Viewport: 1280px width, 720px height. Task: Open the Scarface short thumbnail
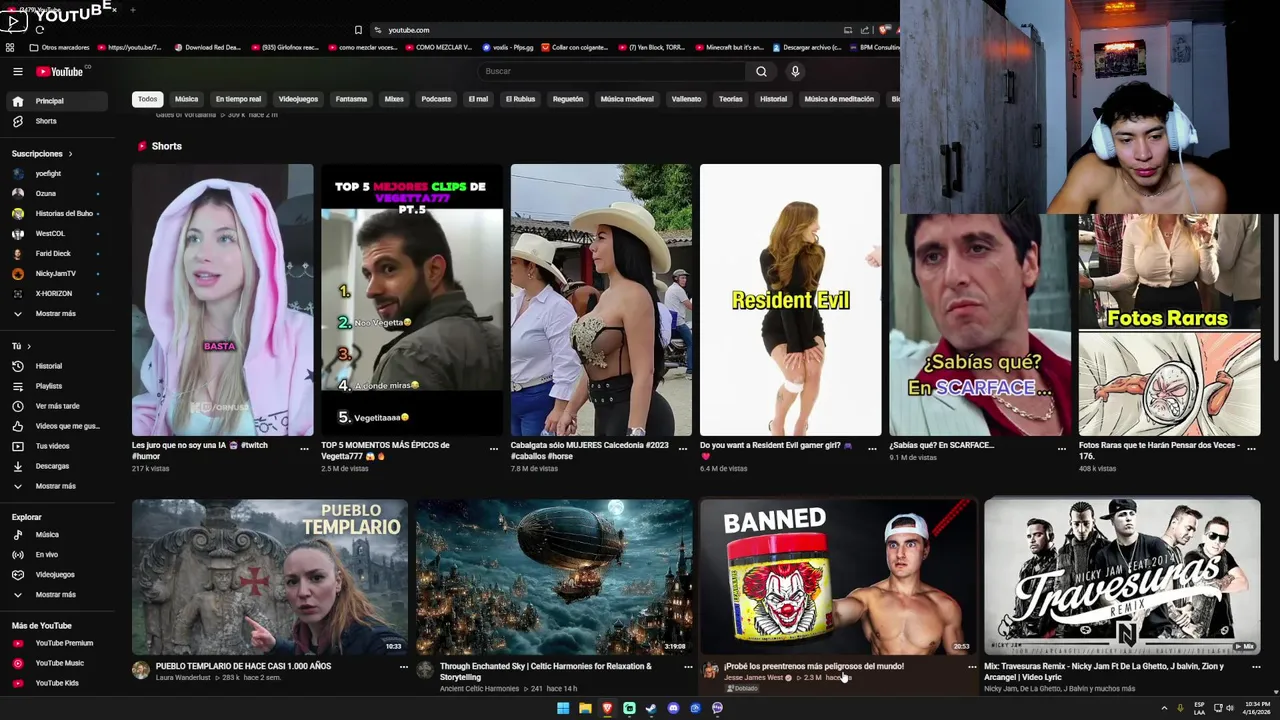[979, 325]
